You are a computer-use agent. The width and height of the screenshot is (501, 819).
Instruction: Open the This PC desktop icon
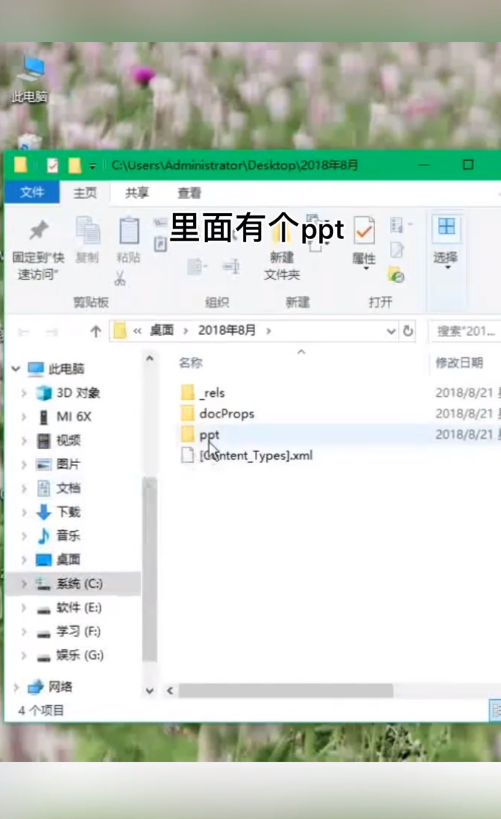[30, 80]
